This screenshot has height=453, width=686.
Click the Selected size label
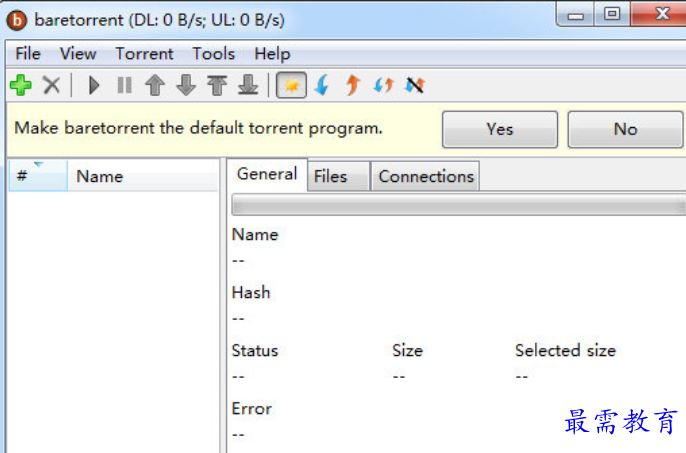(565, 351)
